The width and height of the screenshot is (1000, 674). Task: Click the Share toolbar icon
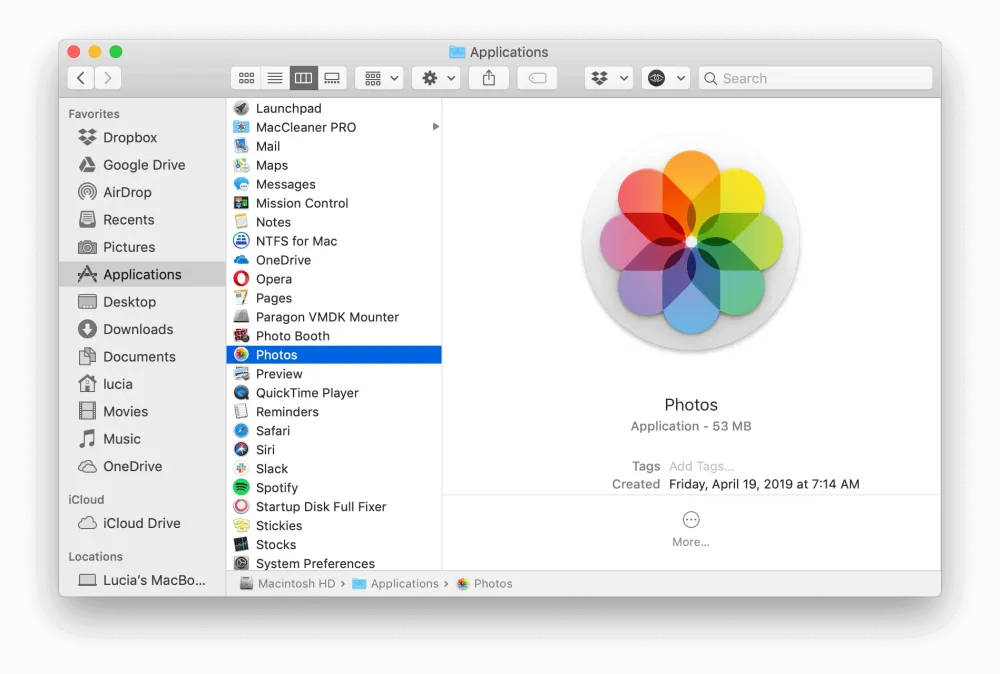[489, 78]
